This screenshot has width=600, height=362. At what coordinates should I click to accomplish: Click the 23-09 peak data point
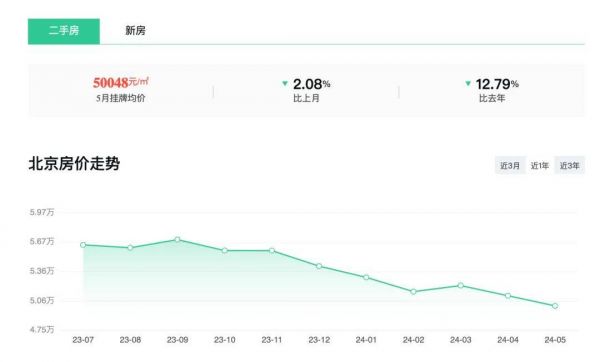point(178,240)
